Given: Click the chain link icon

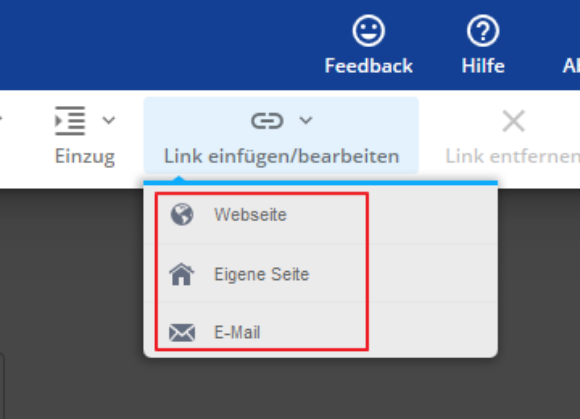Looking at the screenshot, I should 267,121.
